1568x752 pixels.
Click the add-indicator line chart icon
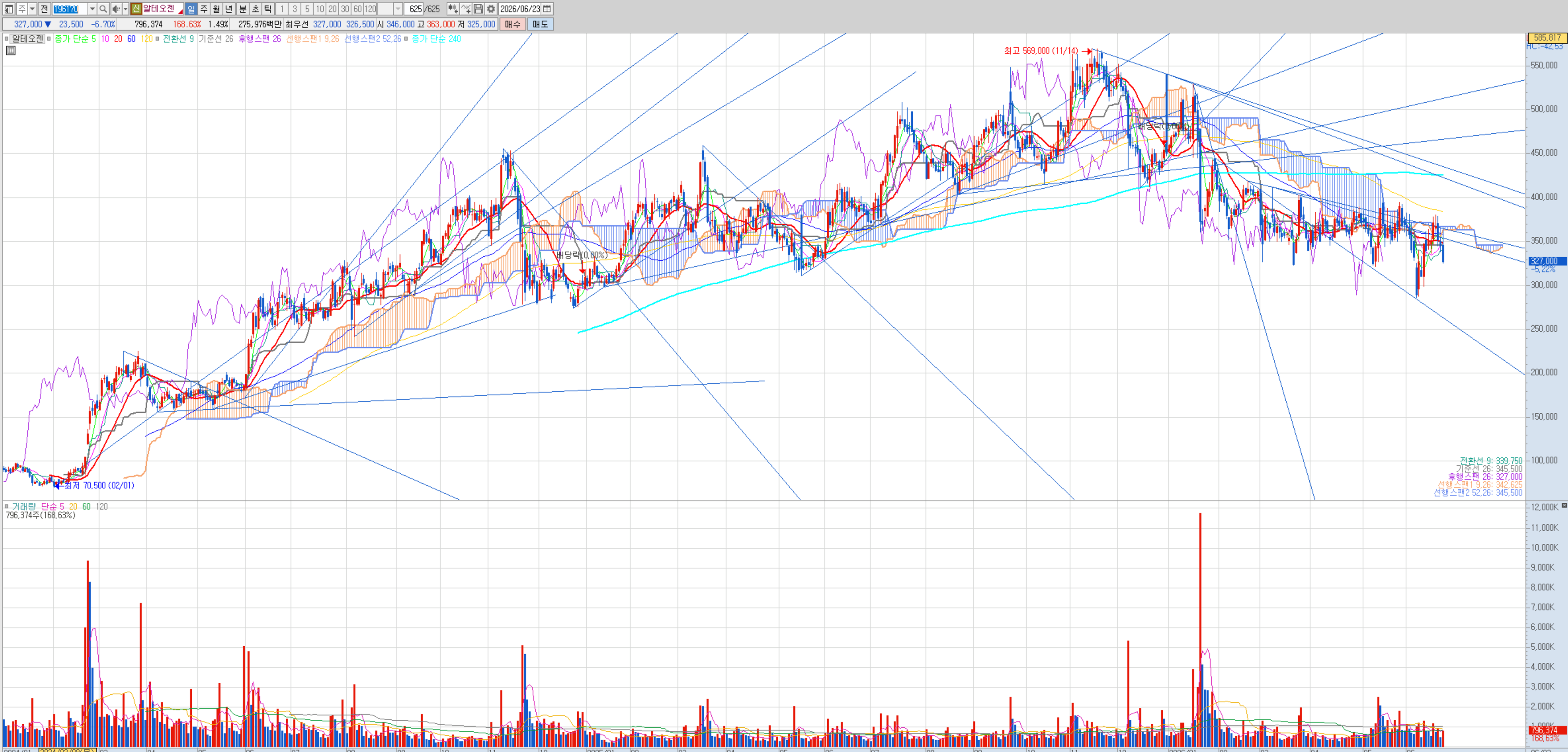[x=466, y=8]
